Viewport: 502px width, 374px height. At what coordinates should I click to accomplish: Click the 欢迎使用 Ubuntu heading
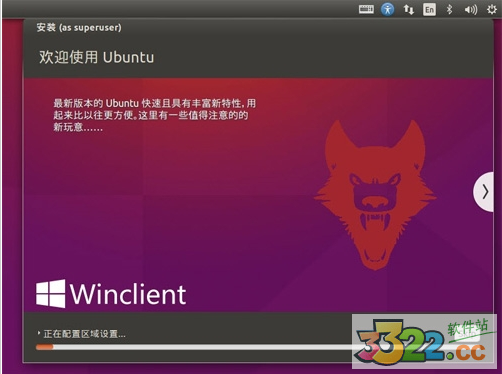tap(97, 57)
